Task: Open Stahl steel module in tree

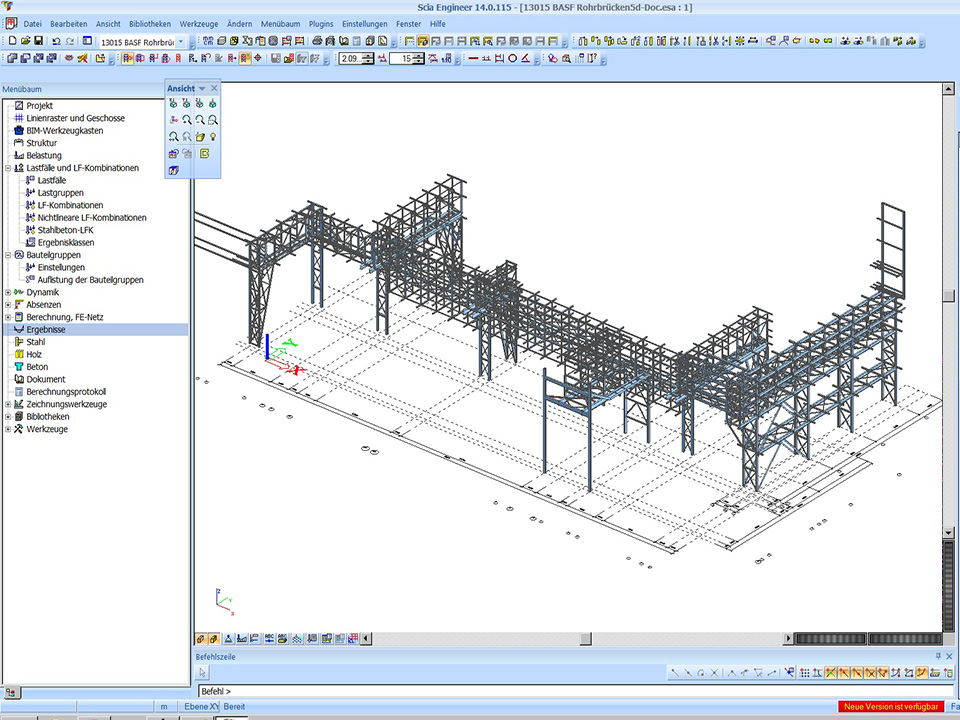Action: tap(35, 342)
